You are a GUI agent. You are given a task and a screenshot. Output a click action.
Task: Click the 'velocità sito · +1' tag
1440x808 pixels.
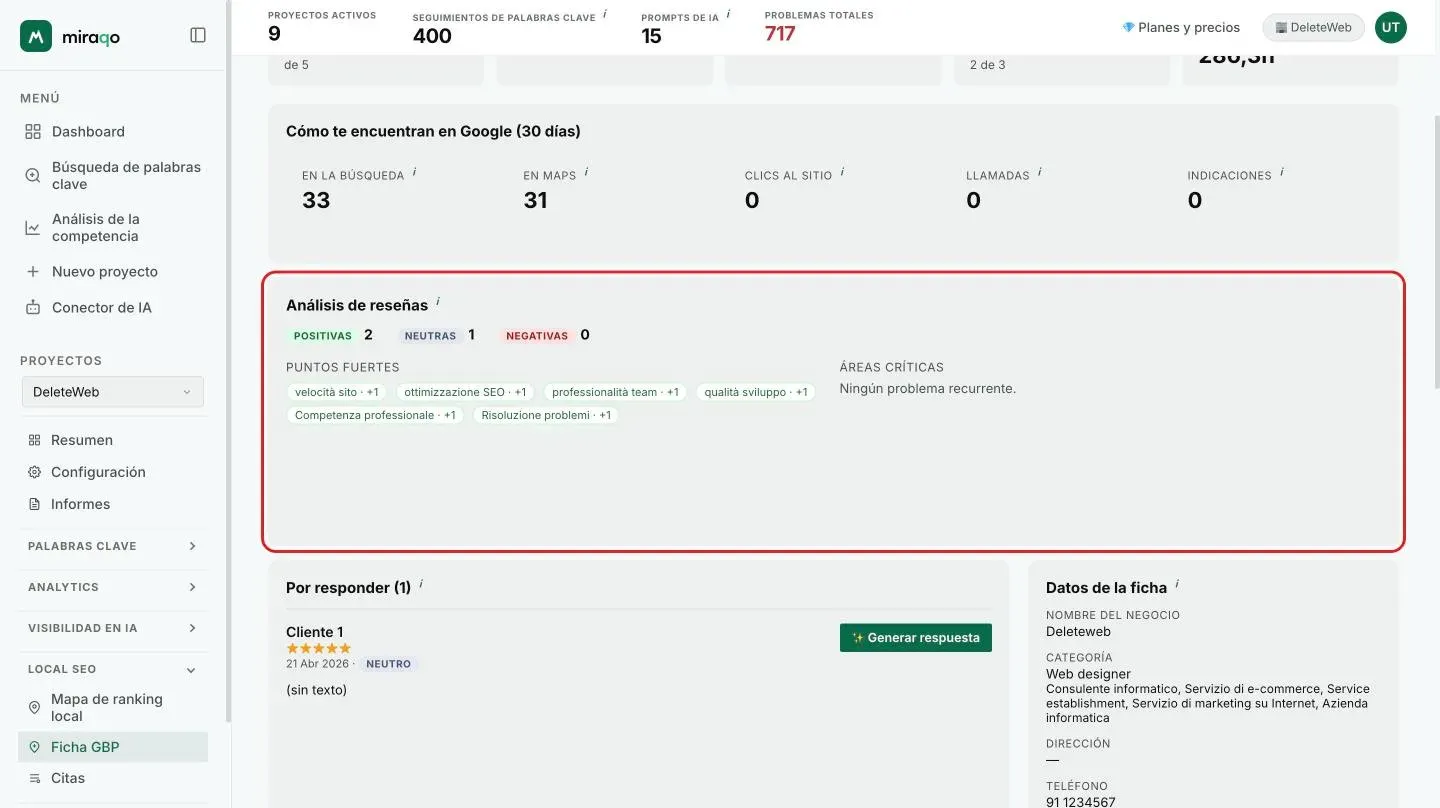(x=336, y=392)
